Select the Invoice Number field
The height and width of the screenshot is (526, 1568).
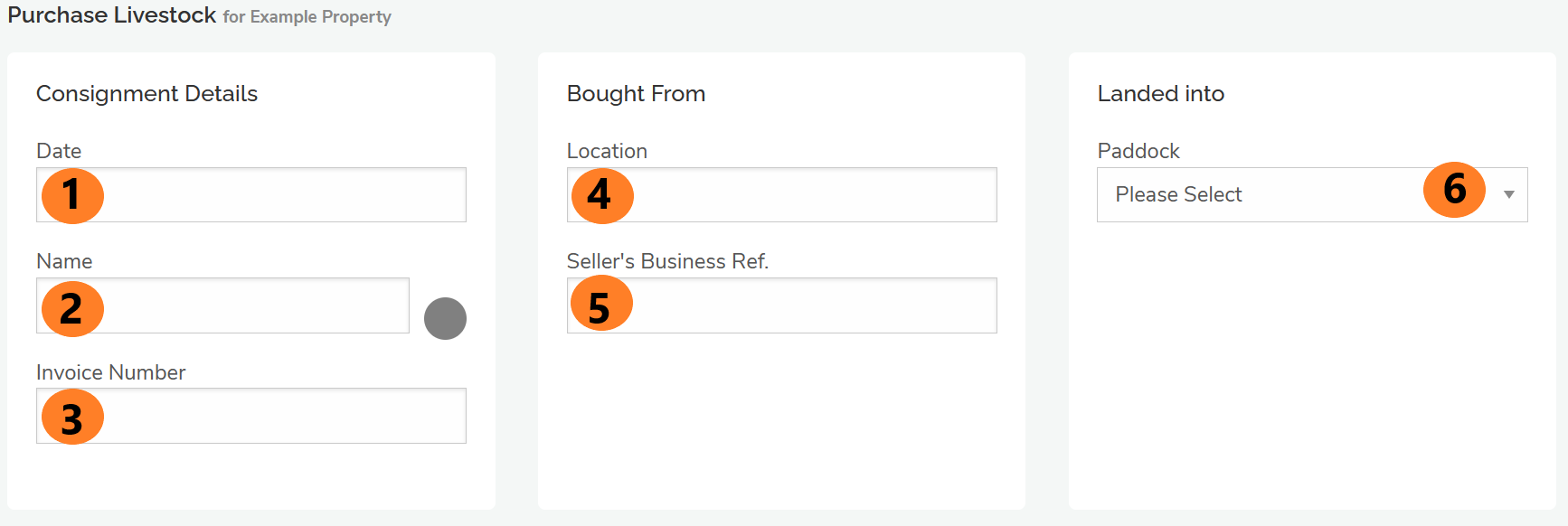click(280, 416)
